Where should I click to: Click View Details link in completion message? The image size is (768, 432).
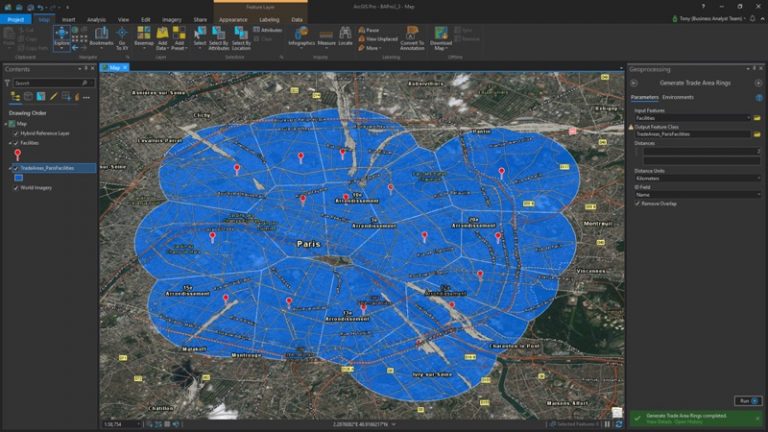point(659,422)
